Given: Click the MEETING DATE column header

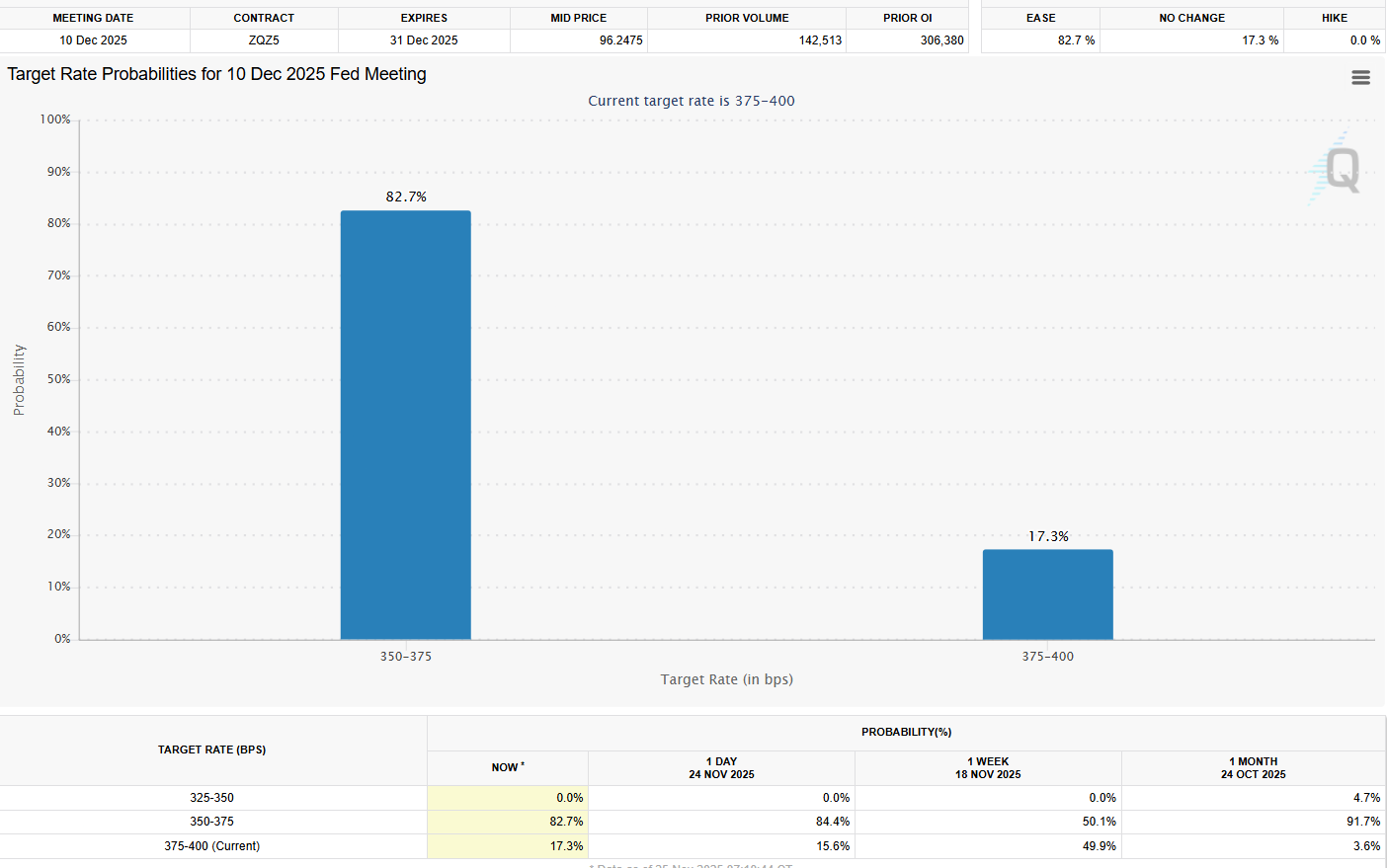Looking at the screenshot, I should pos(92,17).
